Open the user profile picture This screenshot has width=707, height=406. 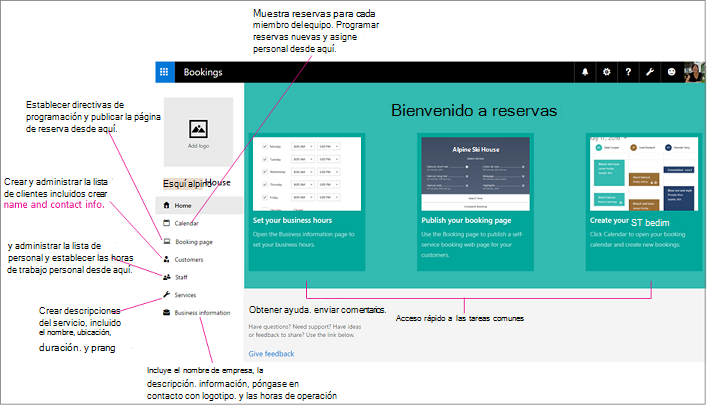690,72
